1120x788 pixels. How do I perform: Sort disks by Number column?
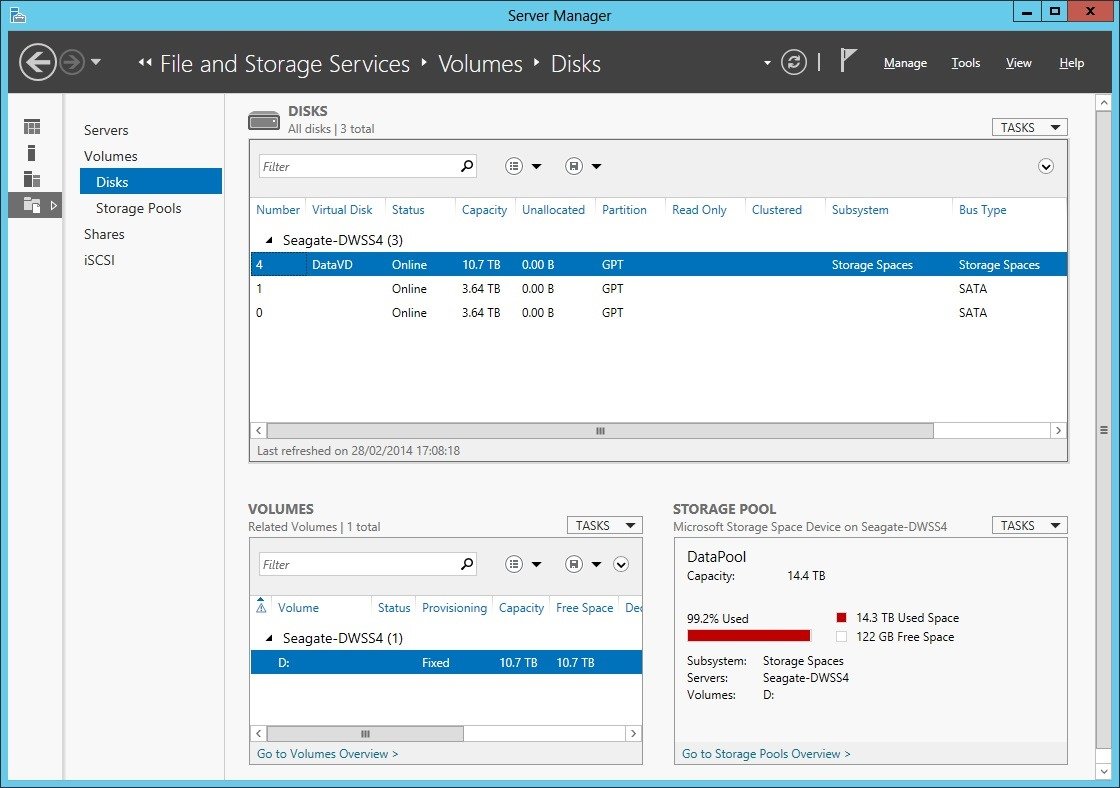click(278, 209)
